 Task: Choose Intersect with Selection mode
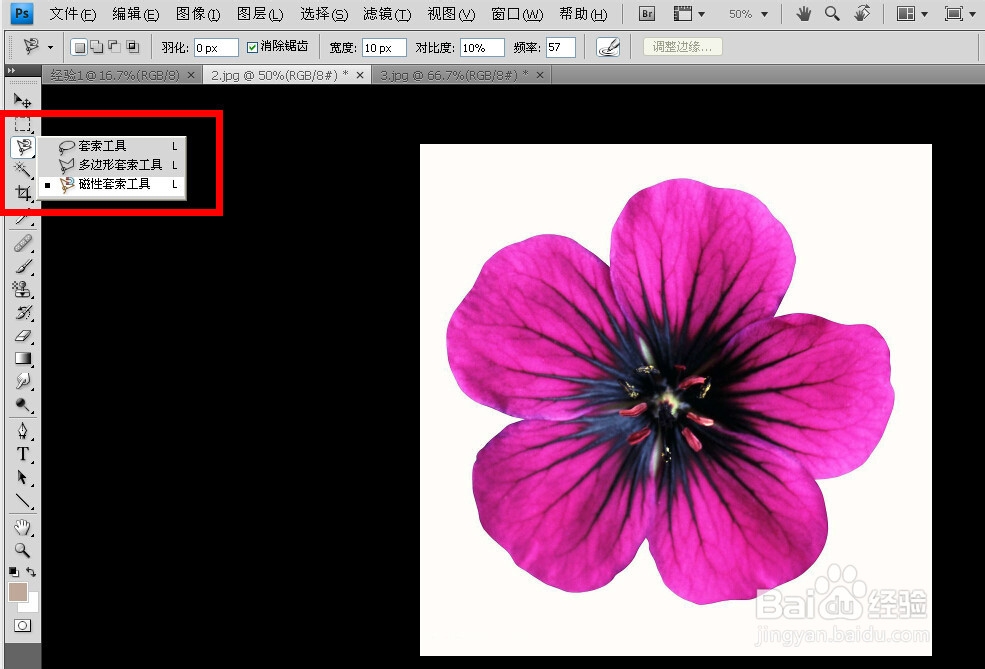pos(132,46)
